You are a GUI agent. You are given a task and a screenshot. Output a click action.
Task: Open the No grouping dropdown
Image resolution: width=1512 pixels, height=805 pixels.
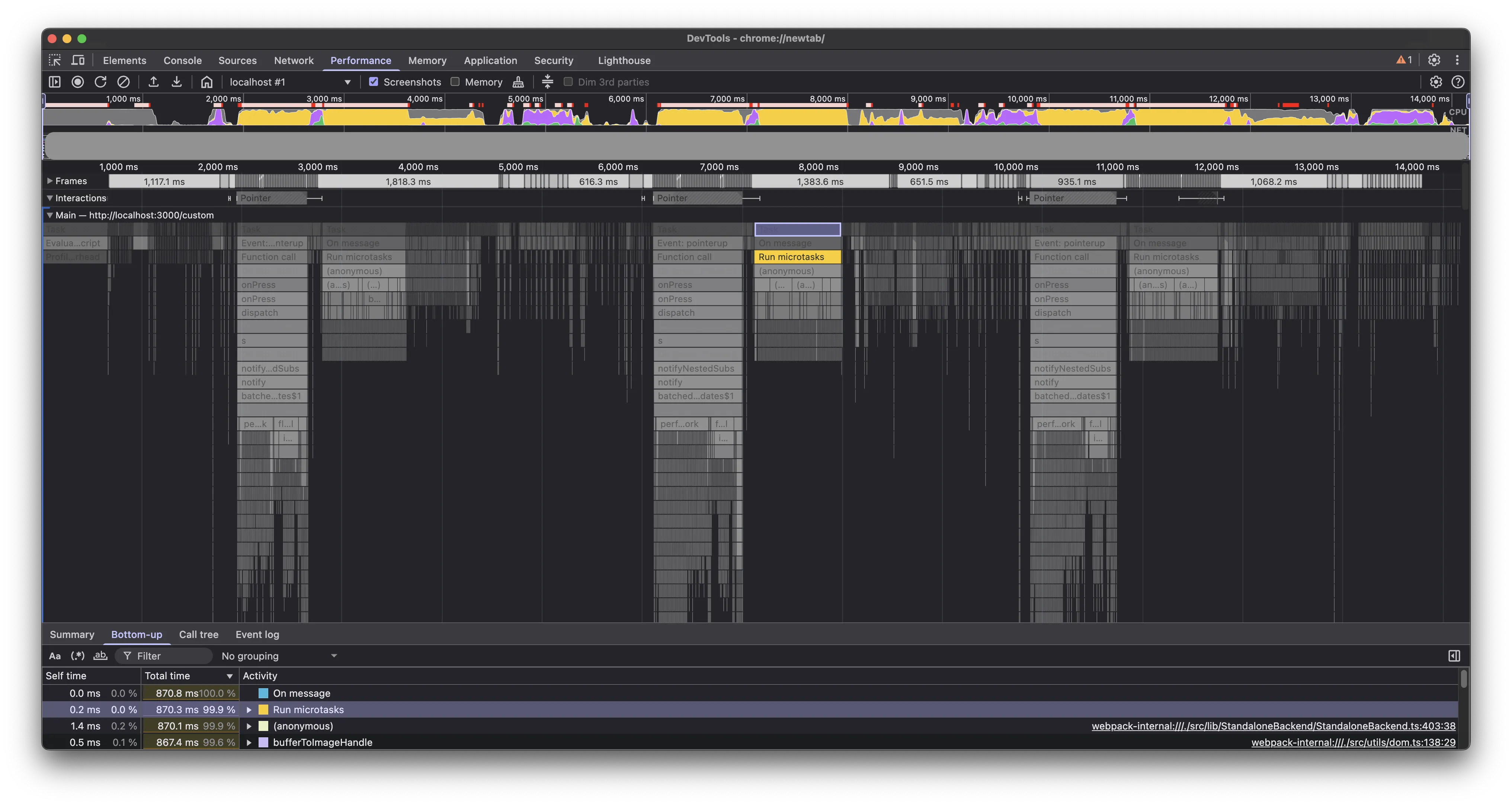(279, 656)
